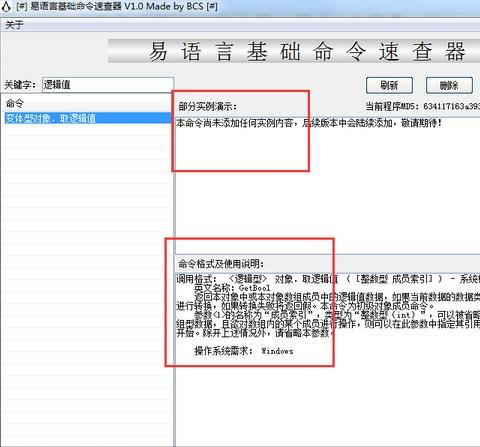Click the 当前程序MD5 value text
The height and width of the screenshot is (447, 480).
452,106
